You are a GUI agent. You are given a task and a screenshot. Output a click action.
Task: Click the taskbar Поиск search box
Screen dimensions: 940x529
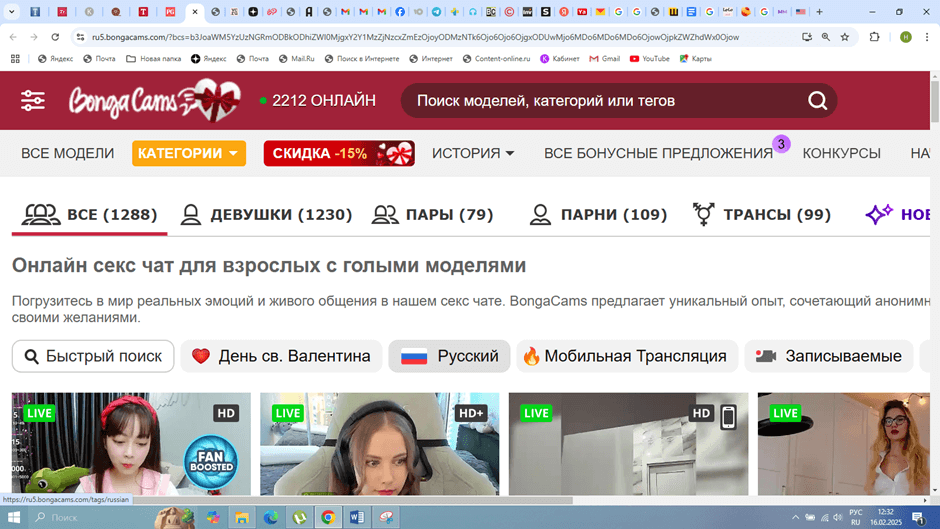click(90, 517)
